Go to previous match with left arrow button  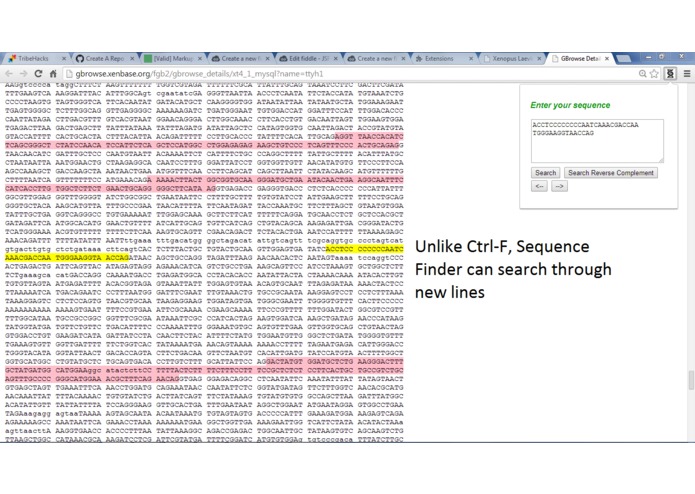539,186
